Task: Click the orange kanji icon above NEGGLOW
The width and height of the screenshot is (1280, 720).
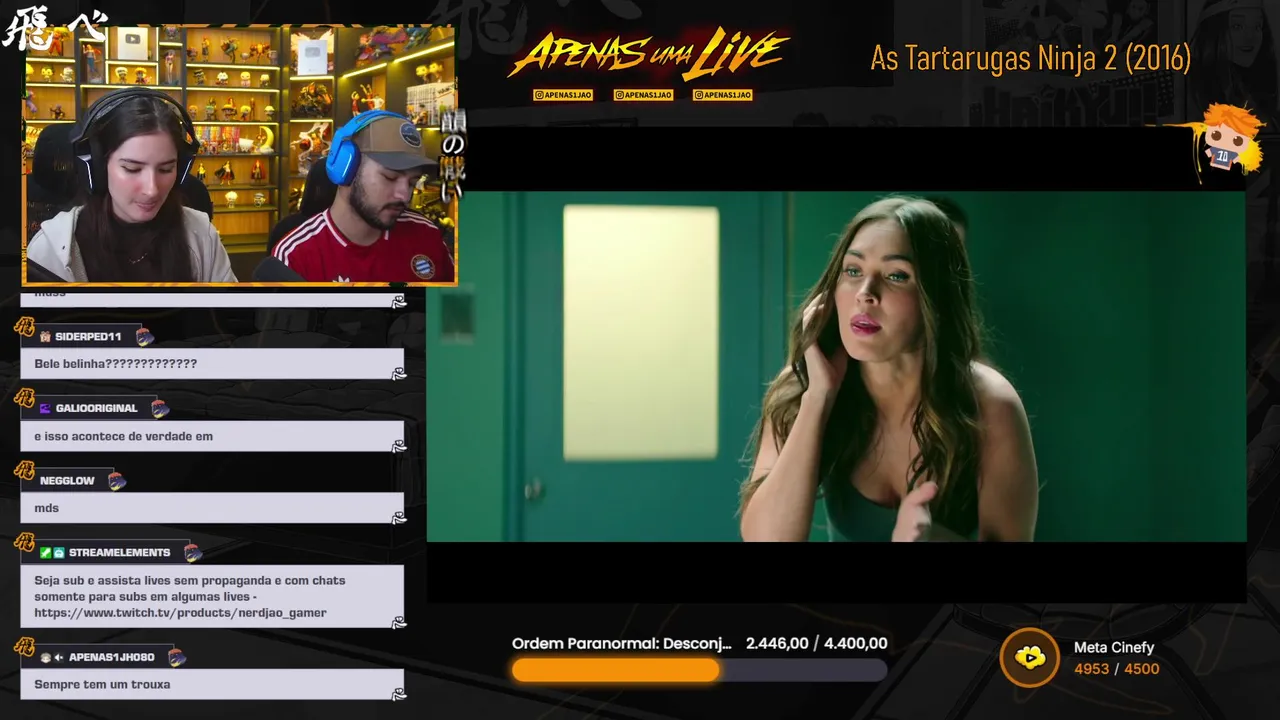Action: (x=25, y=471)
